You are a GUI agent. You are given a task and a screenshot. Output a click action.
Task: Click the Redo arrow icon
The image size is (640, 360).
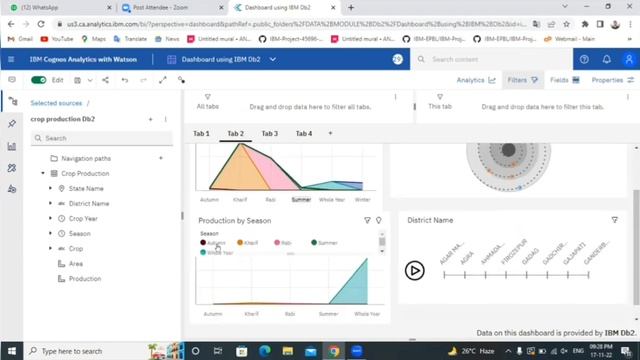143,80
